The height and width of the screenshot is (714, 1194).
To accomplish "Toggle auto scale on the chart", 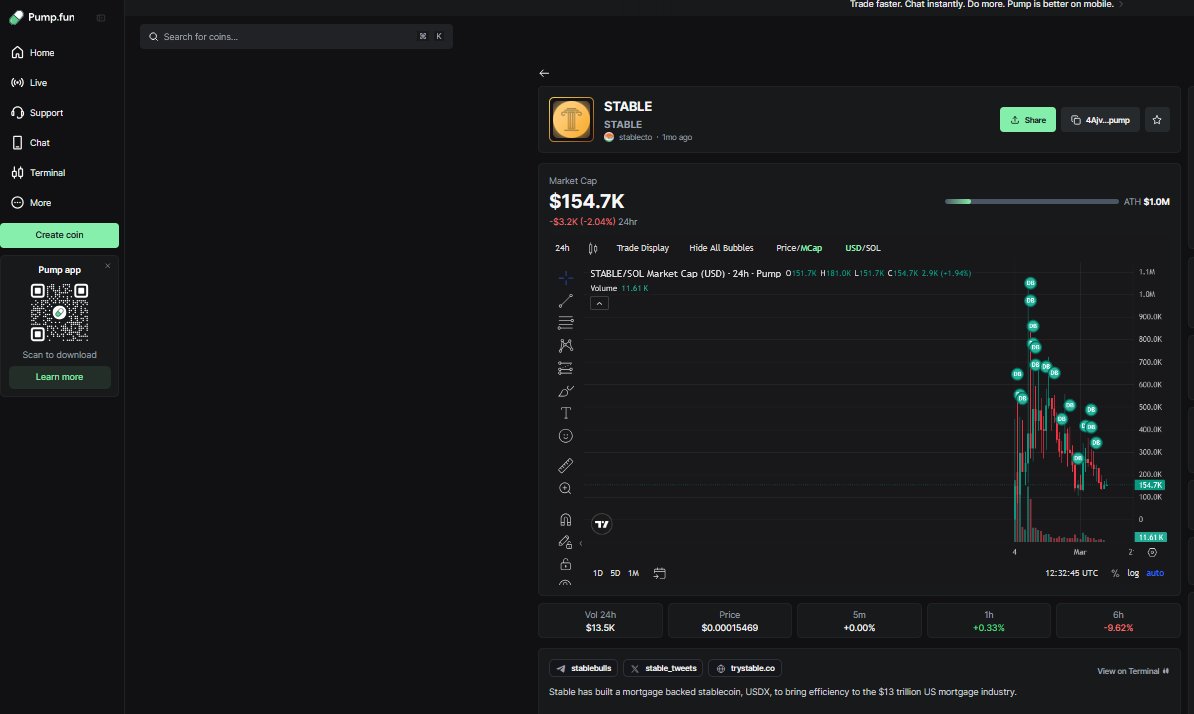I will (x=1154, y=573).
